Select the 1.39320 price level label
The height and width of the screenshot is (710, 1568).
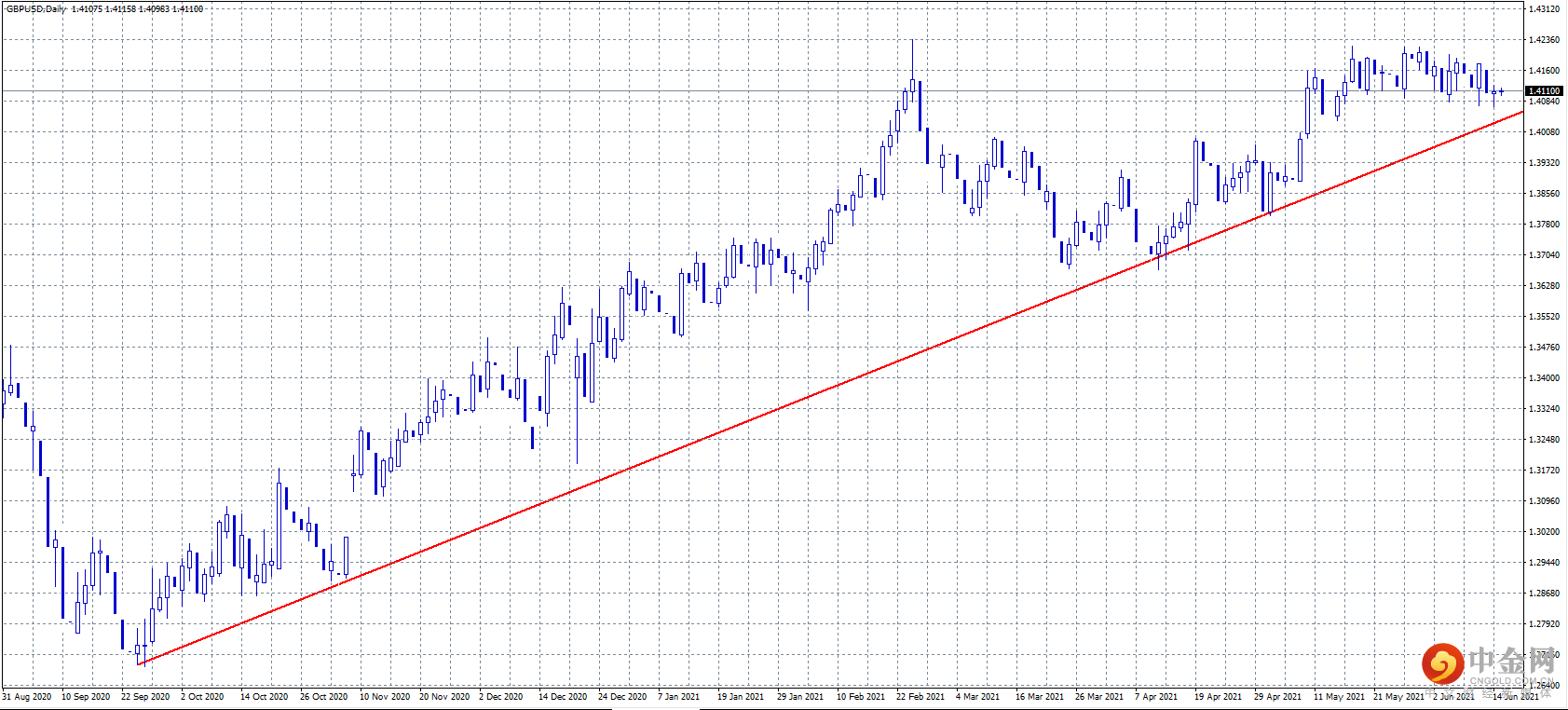point(1545,163)
